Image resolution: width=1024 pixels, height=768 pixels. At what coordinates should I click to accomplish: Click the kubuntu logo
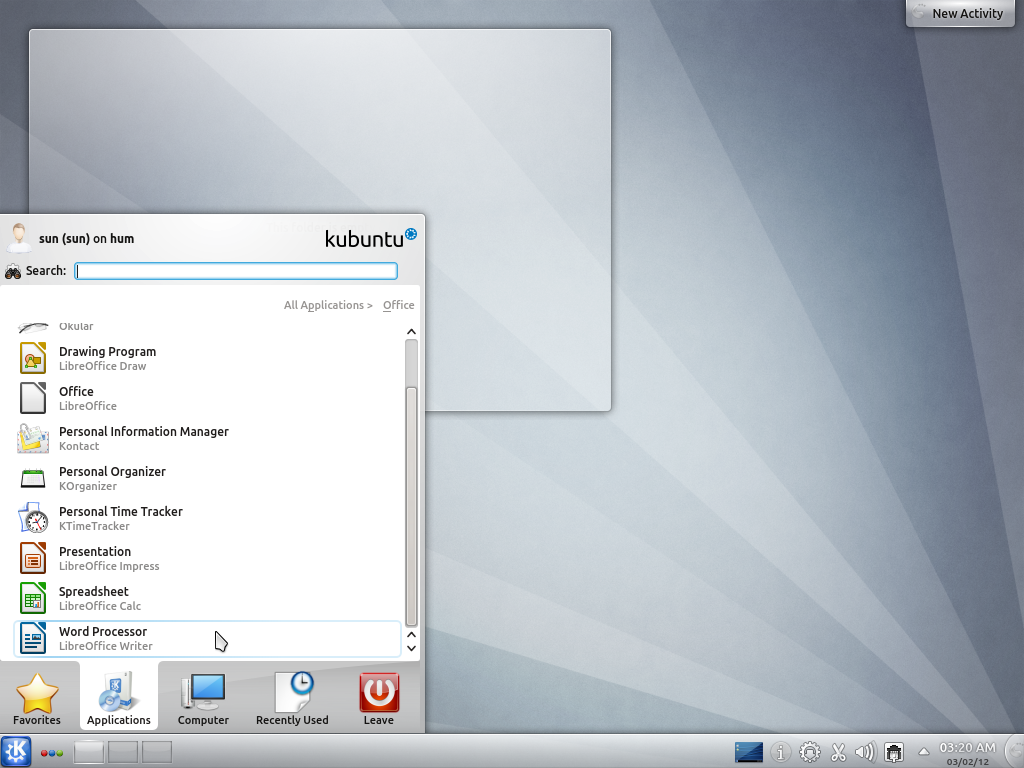click(370, 238)
